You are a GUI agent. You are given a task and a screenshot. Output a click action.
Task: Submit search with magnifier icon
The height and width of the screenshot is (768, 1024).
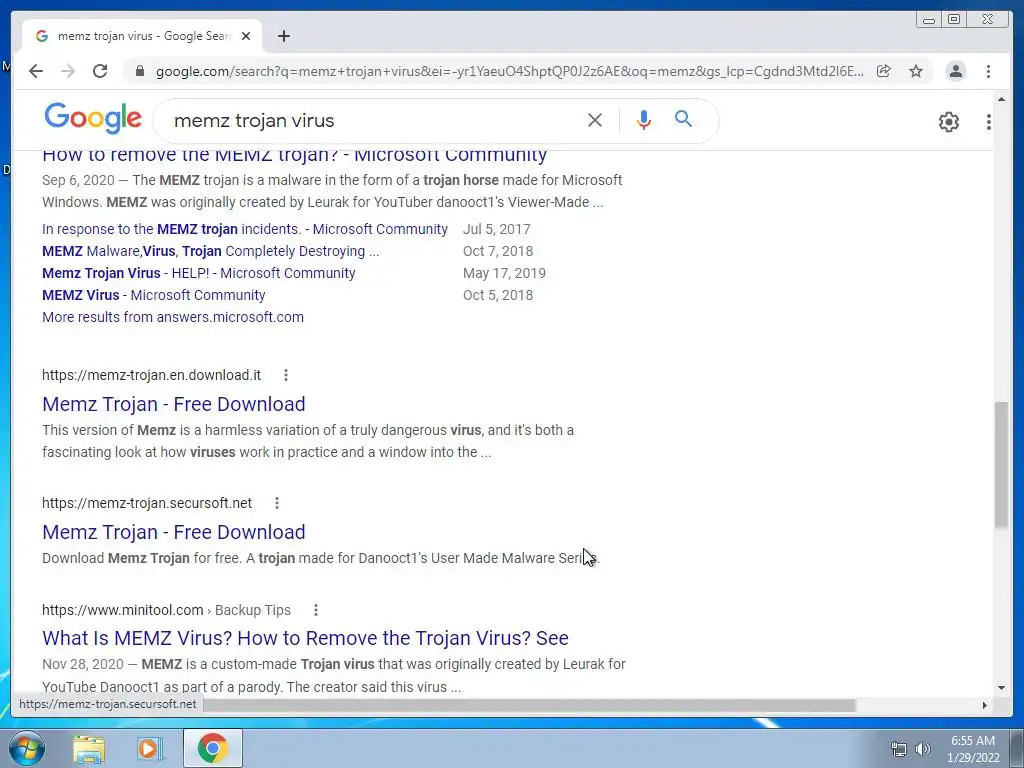click(x=683, y=119)
